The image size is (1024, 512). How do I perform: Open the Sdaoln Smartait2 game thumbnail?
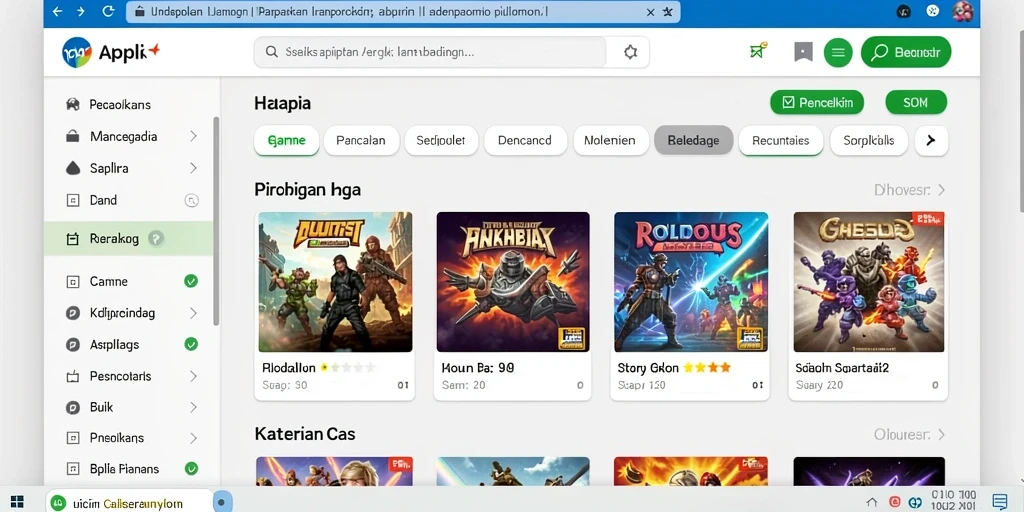point(869,282)
